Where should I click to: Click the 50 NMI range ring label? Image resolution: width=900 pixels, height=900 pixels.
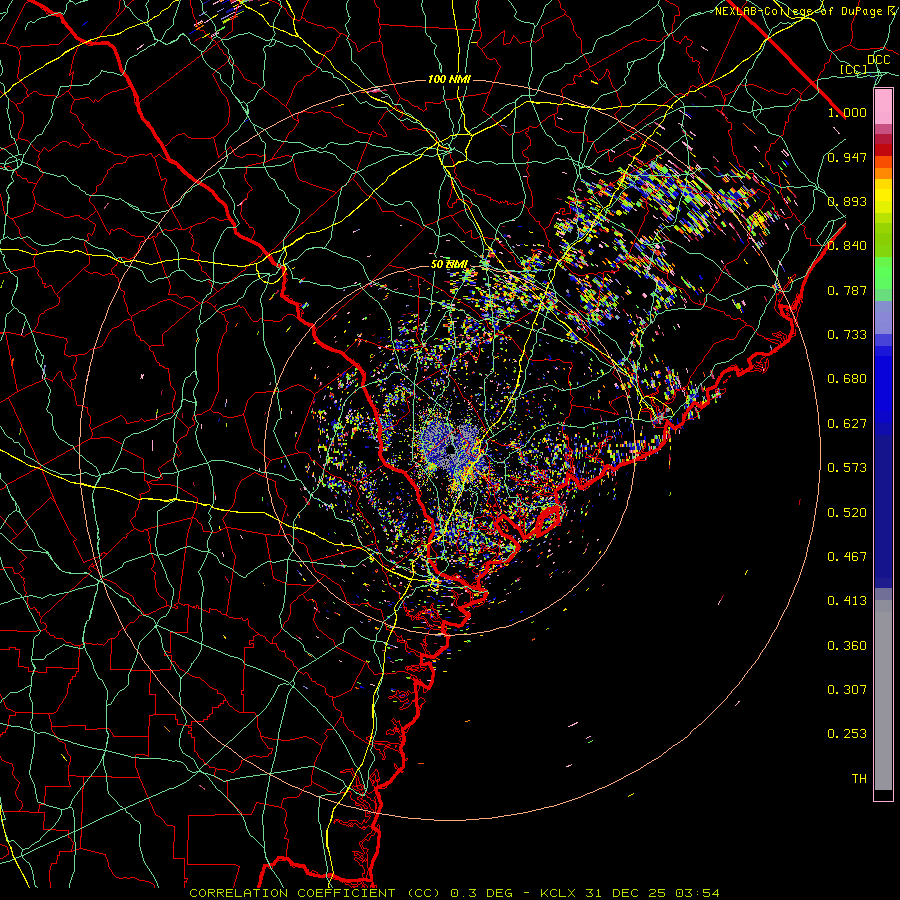pyautogui.click(x=449, y=265)
